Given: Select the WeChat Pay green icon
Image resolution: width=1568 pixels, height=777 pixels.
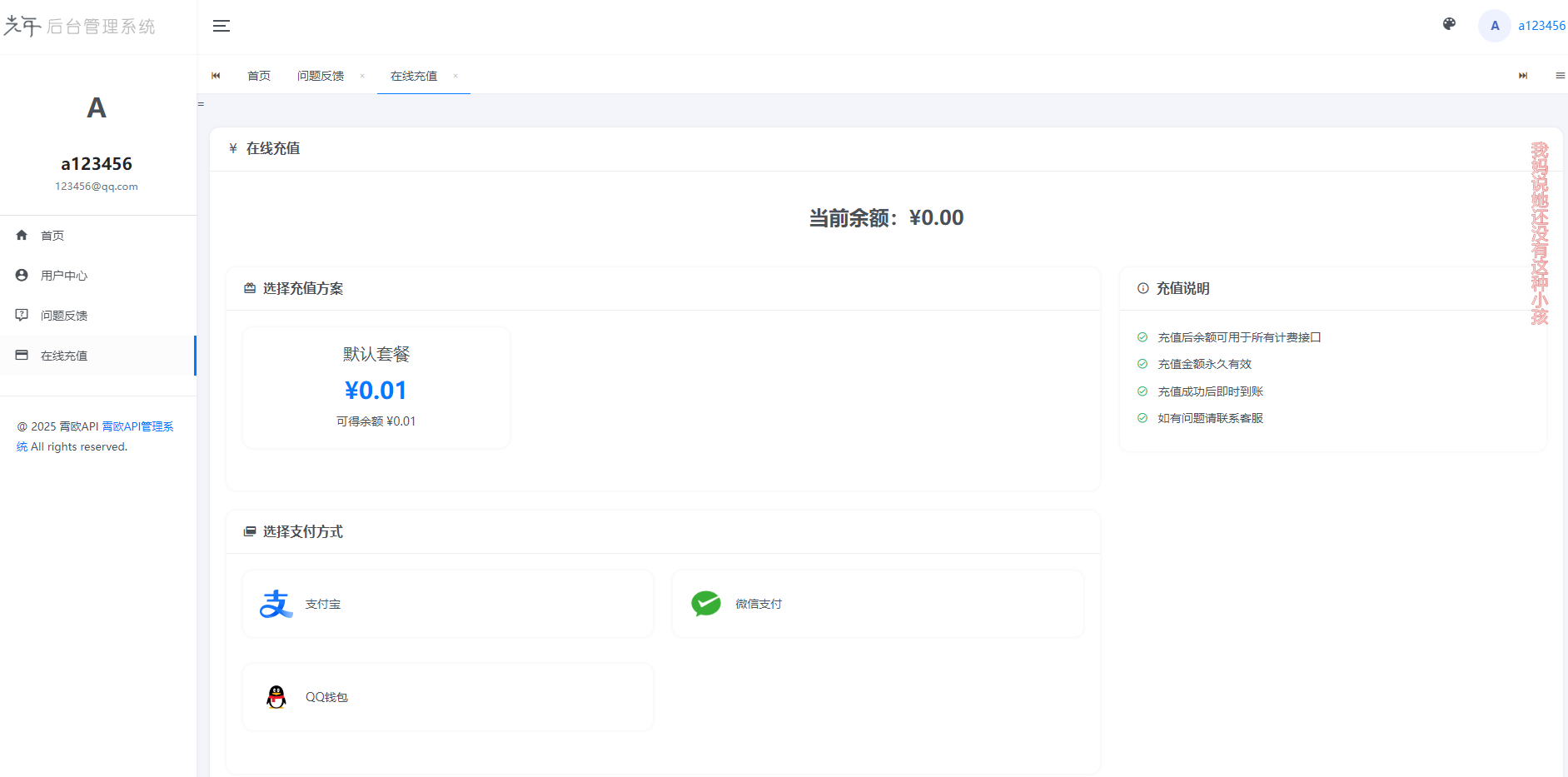Looking at the screenshot, I should 705,603.
